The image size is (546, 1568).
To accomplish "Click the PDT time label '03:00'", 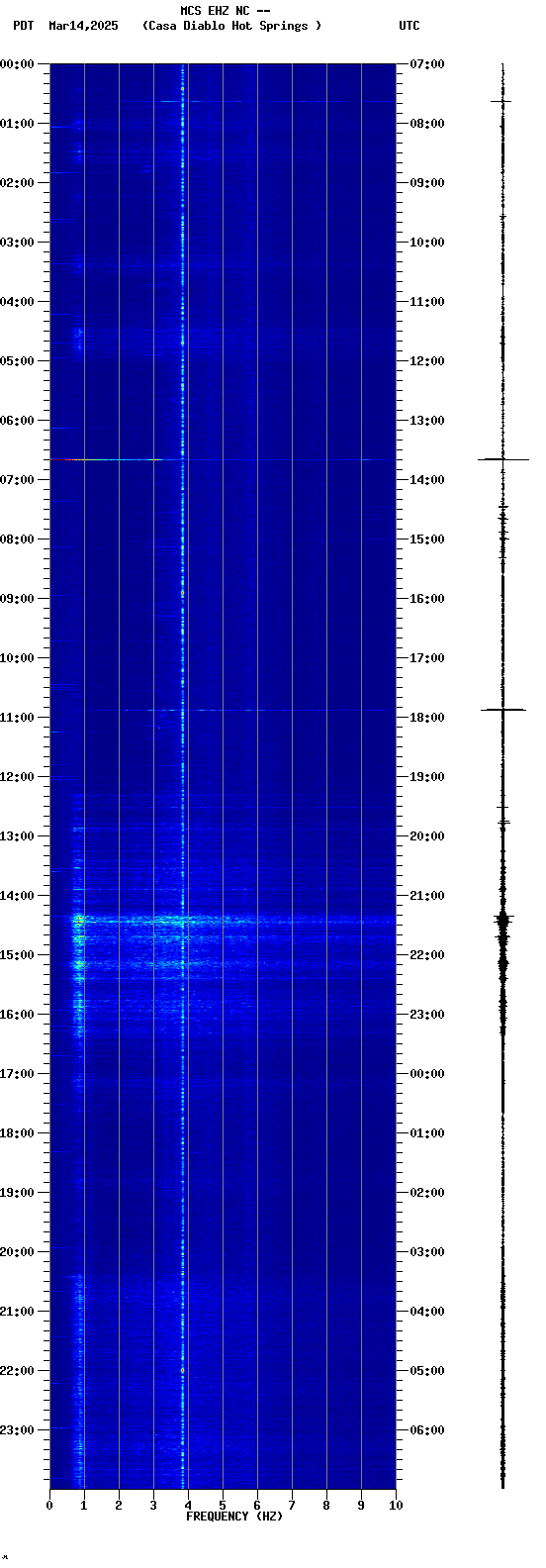I will (x=17, y=243).
